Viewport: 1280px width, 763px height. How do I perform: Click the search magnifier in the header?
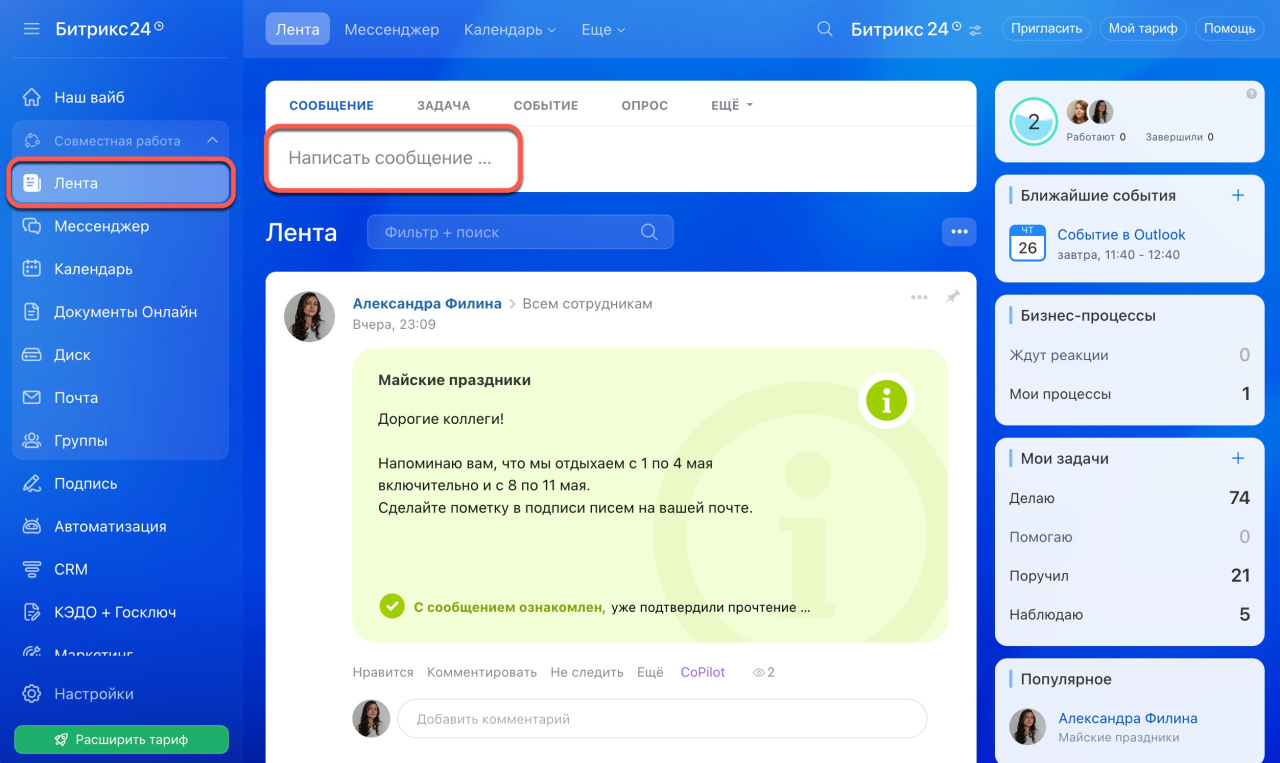(x=825, y=29)
